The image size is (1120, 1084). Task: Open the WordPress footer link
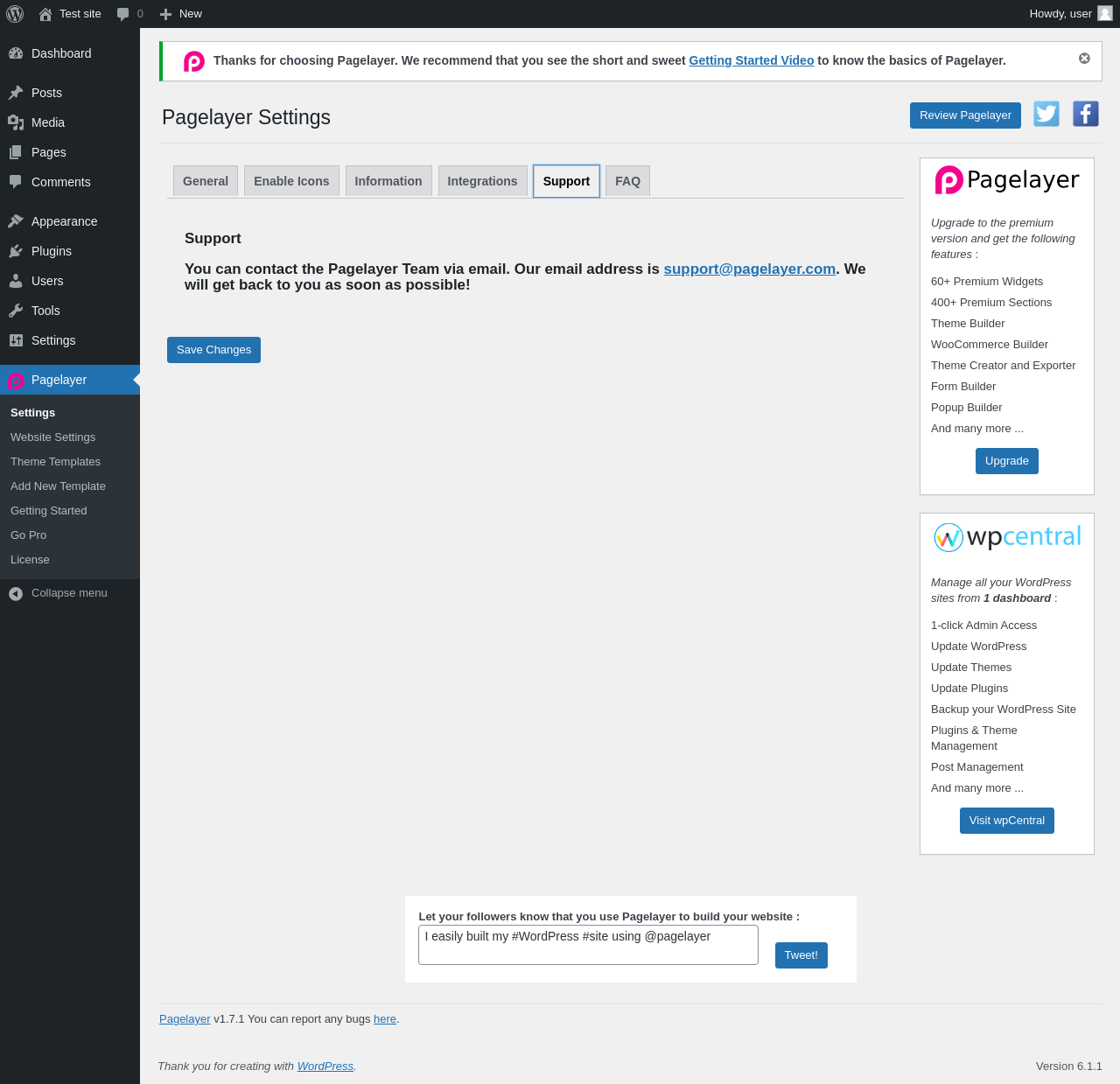point(325,1067)
